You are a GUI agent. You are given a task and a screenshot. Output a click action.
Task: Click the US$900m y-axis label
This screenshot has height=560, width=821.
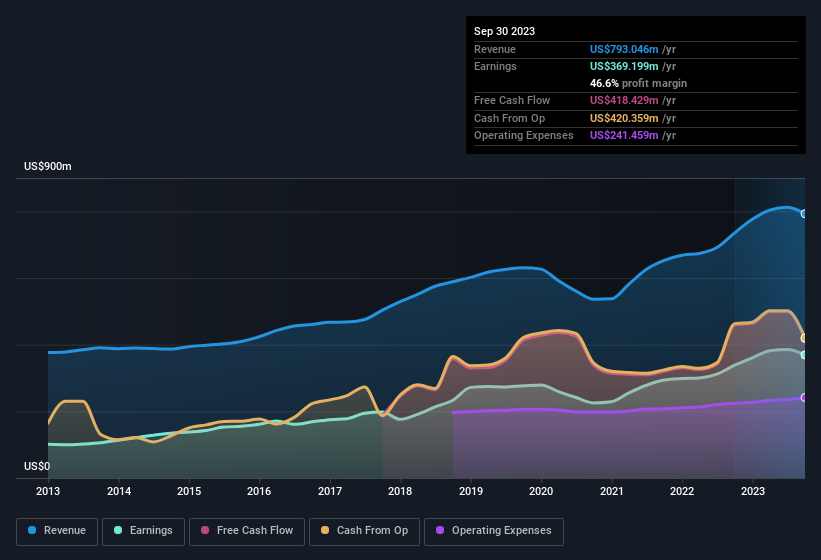(x=48, y=166)
